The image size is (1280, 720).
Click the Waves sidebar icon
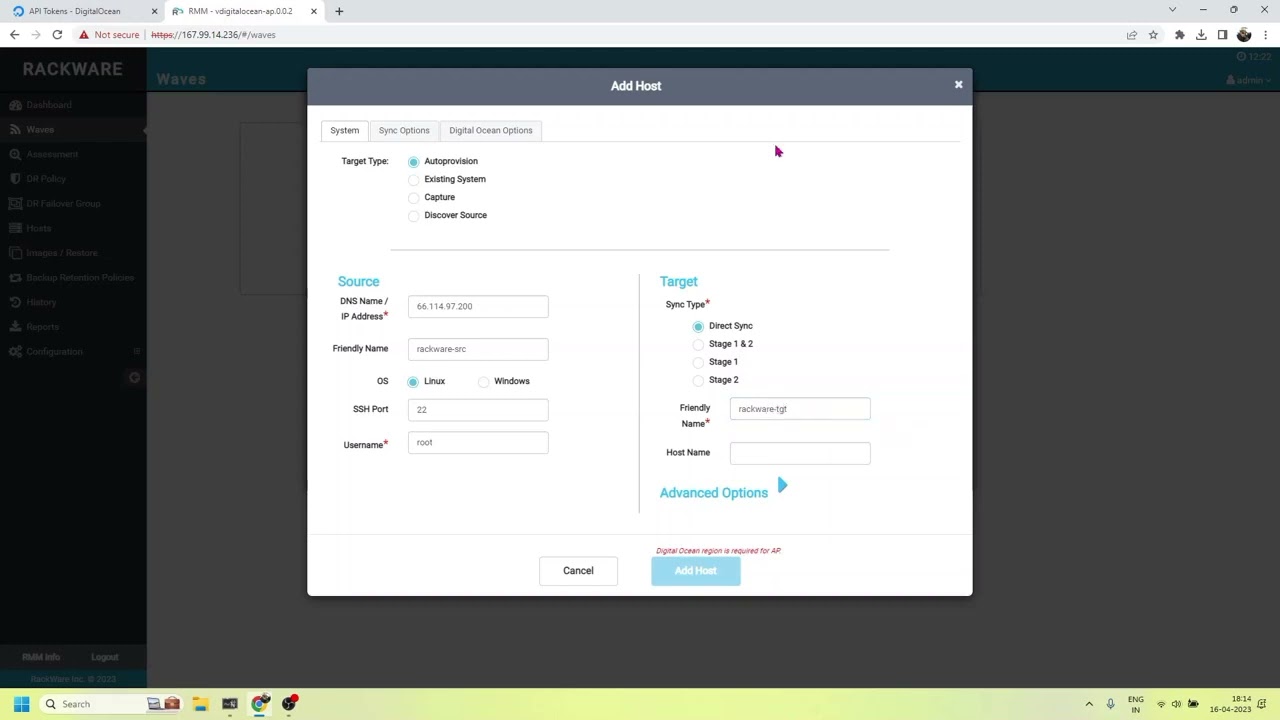[x=16, y=130]
